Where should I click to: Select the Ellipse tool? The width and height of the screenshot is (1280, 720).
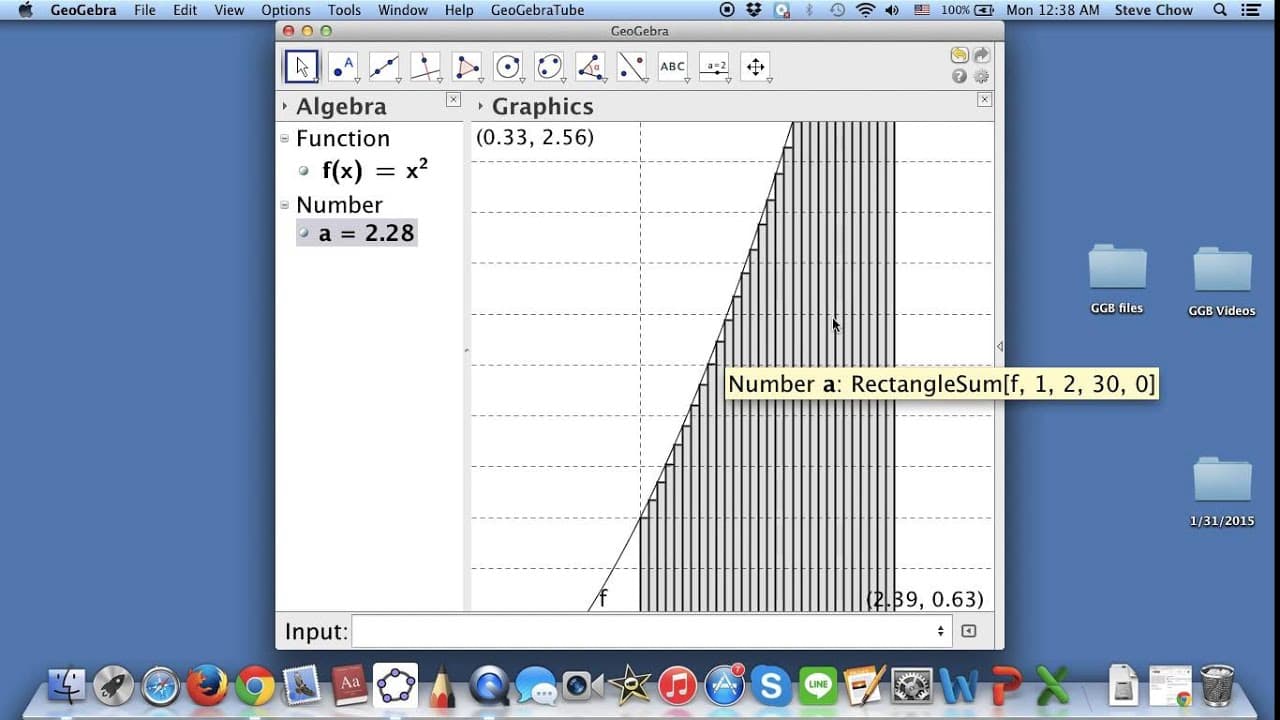(x=549, y=67)
